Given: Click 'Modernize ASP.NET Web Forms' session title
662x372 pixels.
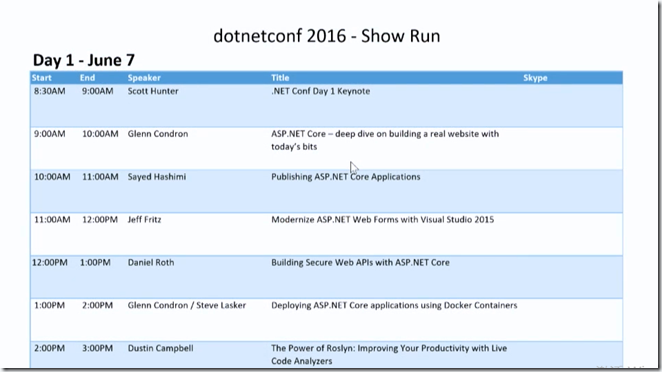Looking at the screenshot, I should click(x=383, y=220).
